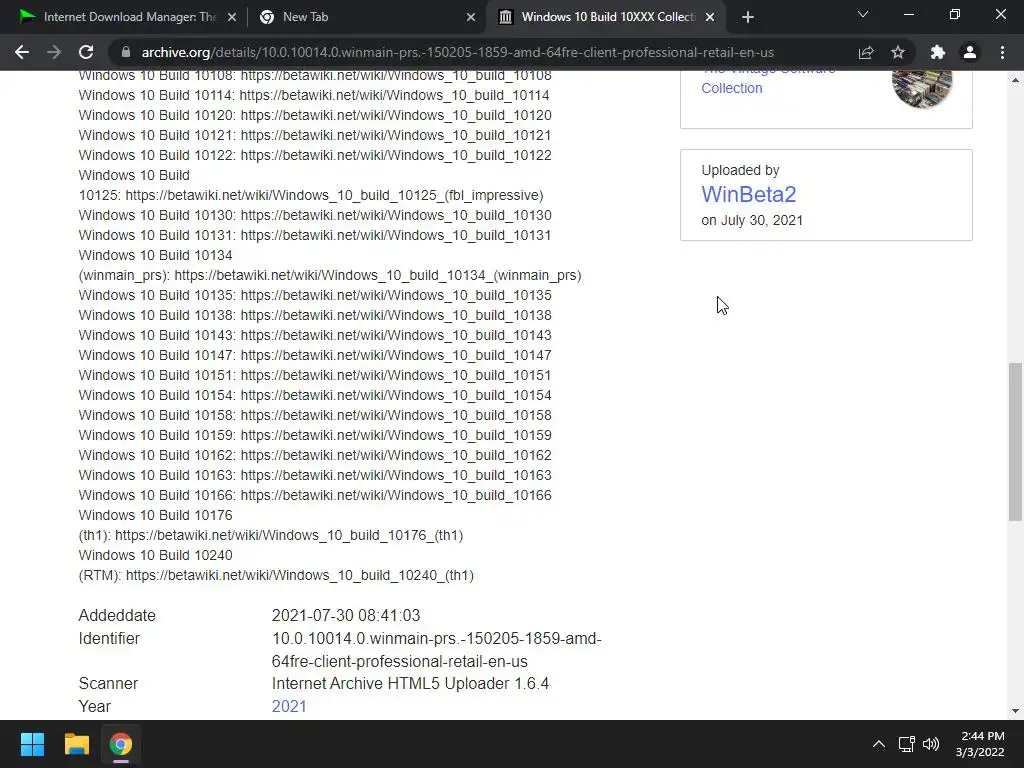Click the Windows 10 Build 10108 line
Viewport: 1024px width, 768px height.
tap(315, 76)
